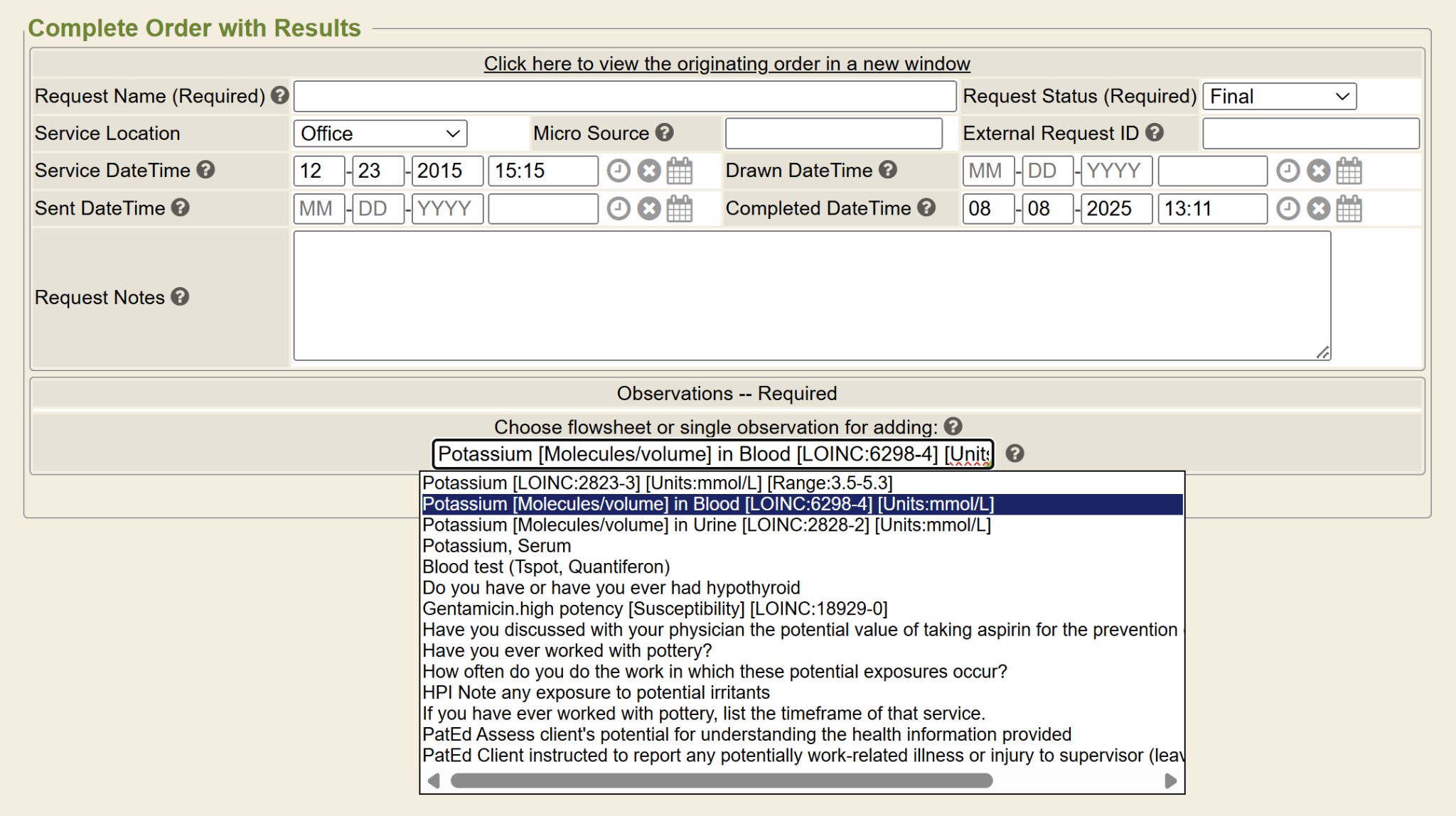
Task: Open the Service Location dropdown
Action: point(380,134)
